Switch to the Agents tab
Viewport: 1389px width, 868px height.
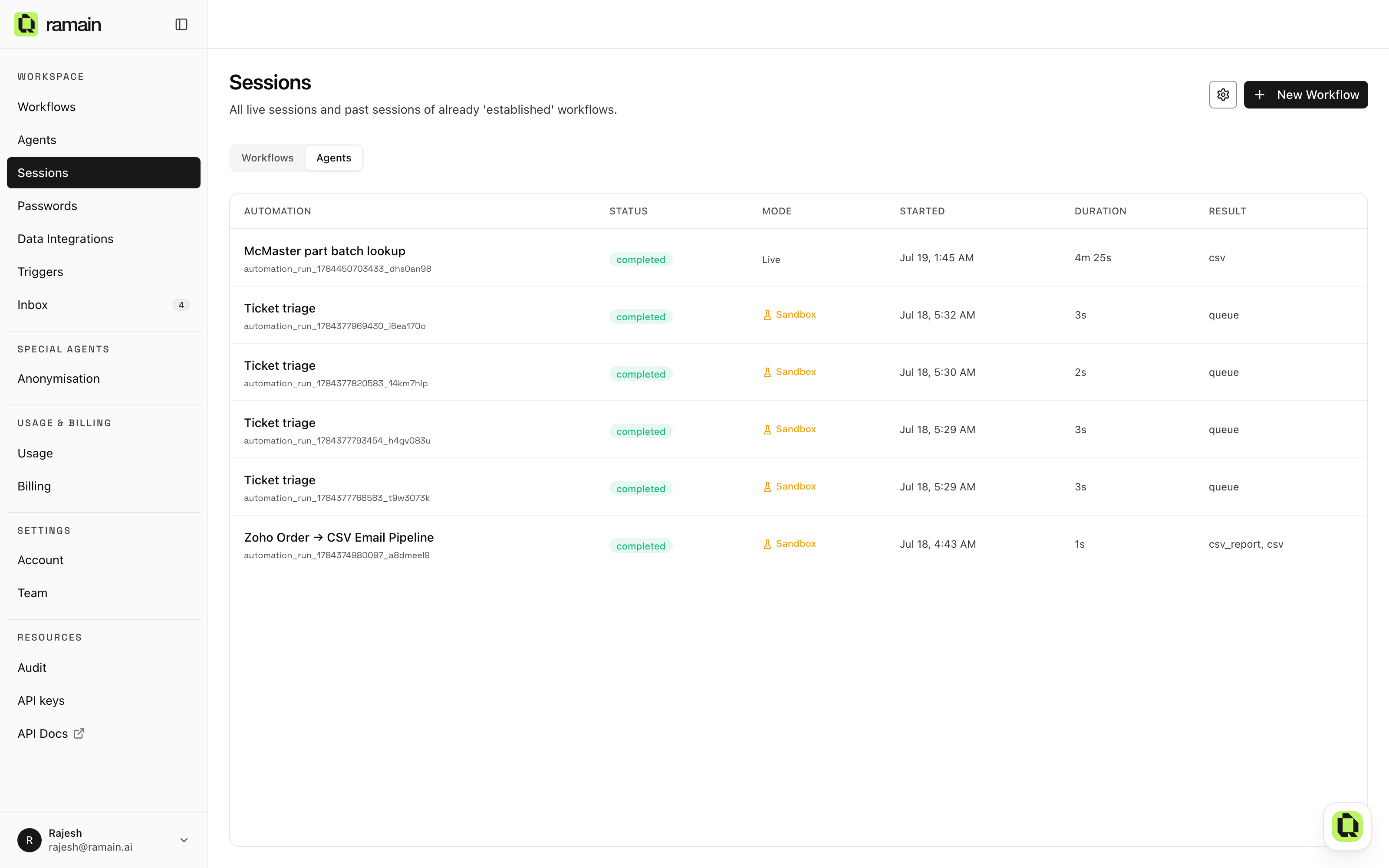tap(333, 158)
